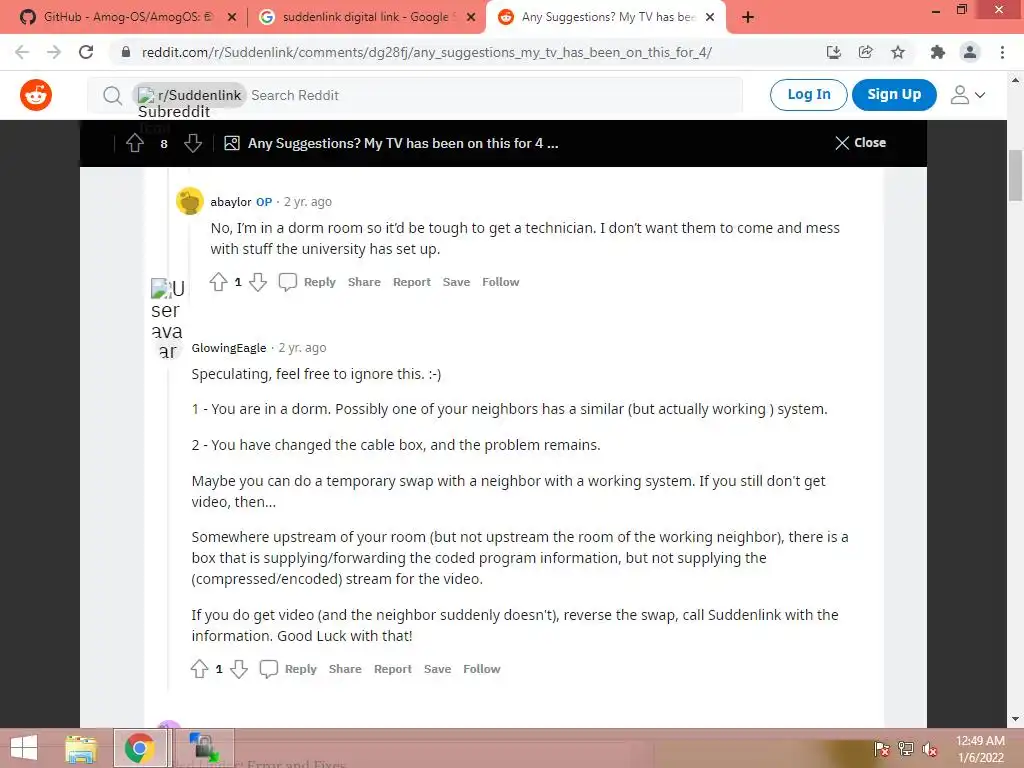Reload the page with the refresh icon

(x=86, y=52)
